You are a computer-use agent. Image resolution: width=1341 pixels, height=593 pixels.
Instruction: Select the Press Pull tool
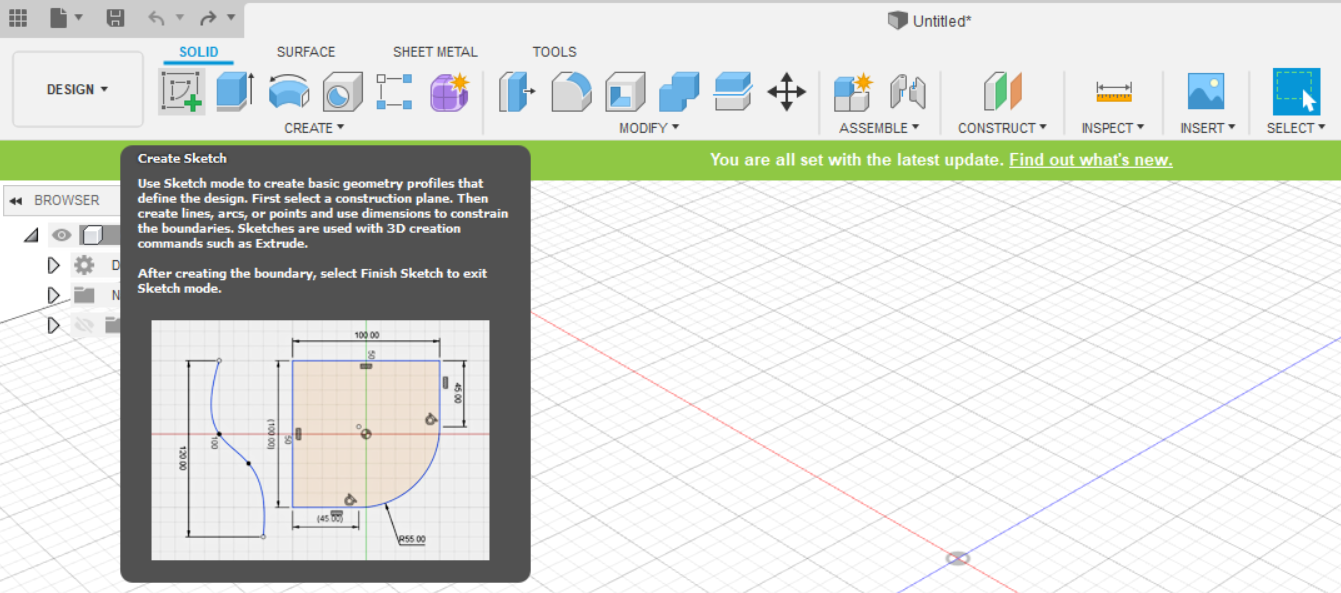517,91
